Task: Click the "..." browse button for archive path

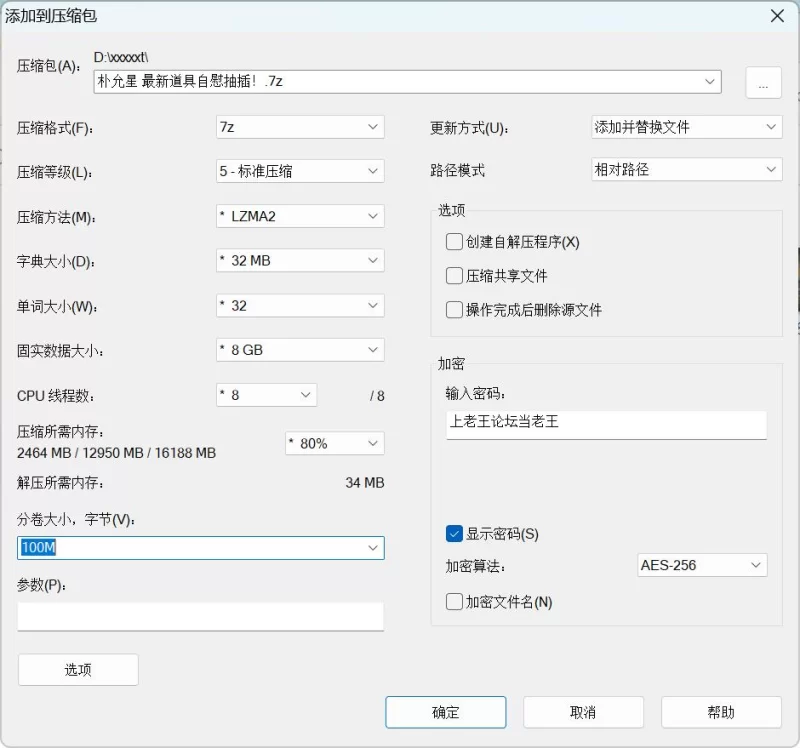Action: 763,84
